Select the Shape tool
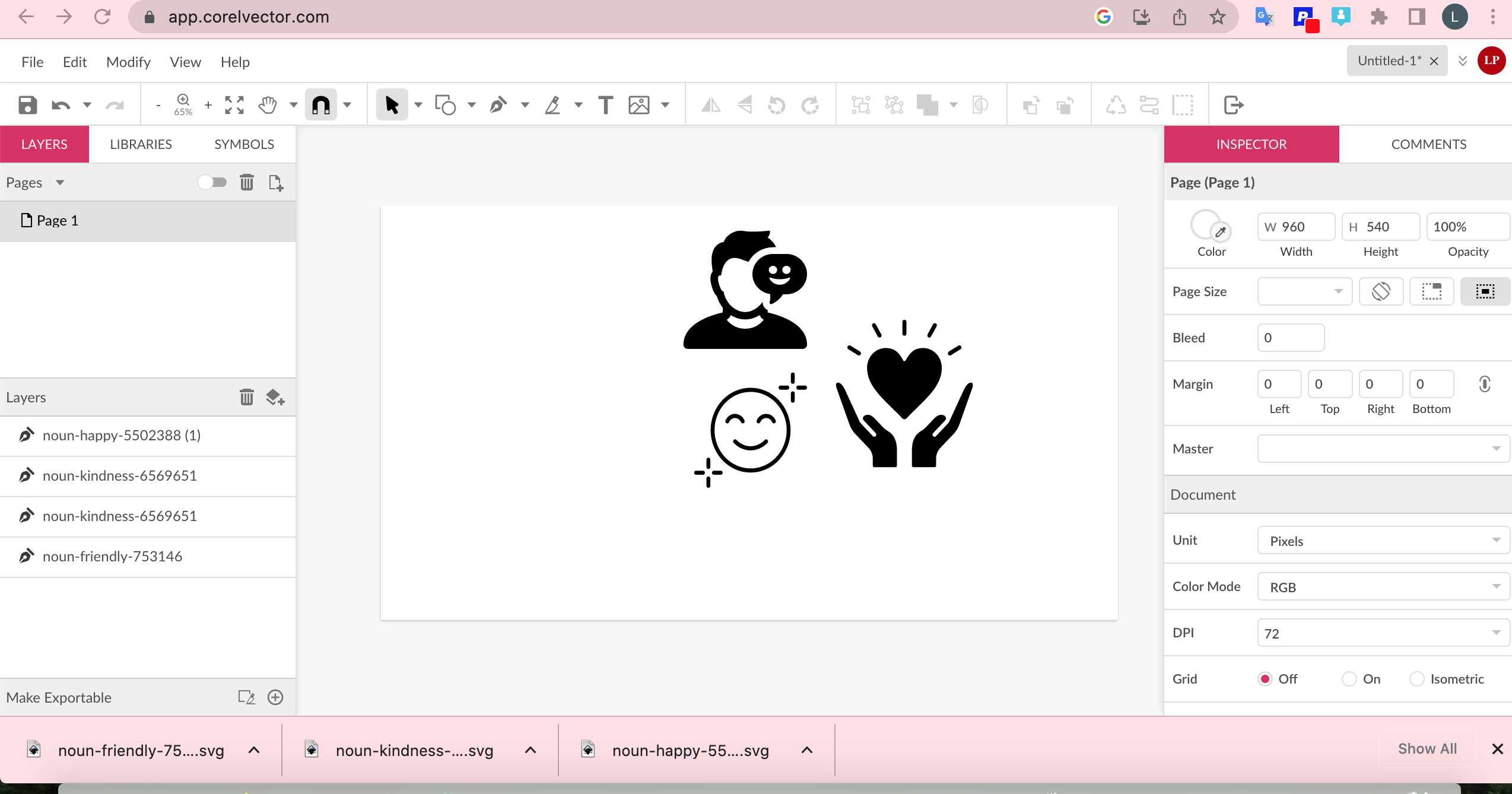The height and width of the screenshot is (794, 1512). point(445,105)
